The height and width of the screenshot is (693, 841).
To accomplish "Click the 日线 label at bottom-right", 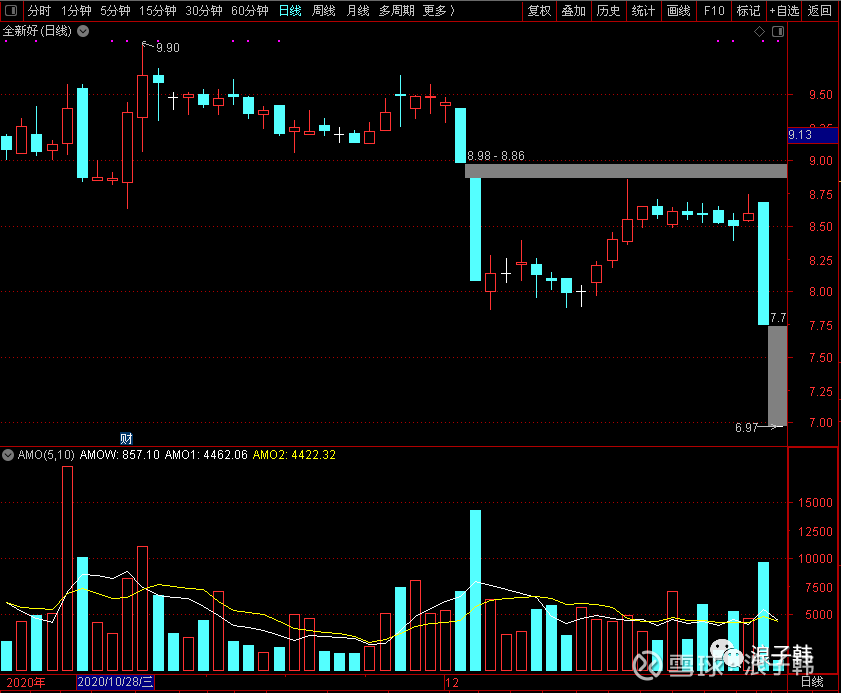I will (812, 682).
